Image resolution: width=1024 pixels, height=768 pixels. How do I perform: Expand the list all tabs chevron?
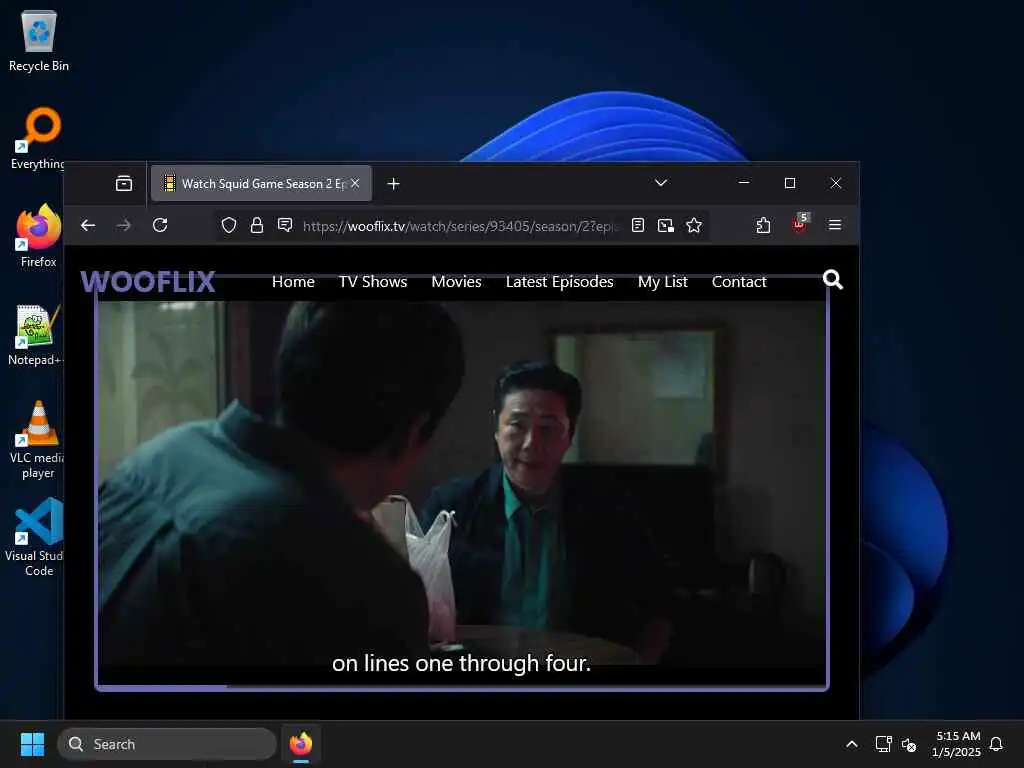[661, 183]
